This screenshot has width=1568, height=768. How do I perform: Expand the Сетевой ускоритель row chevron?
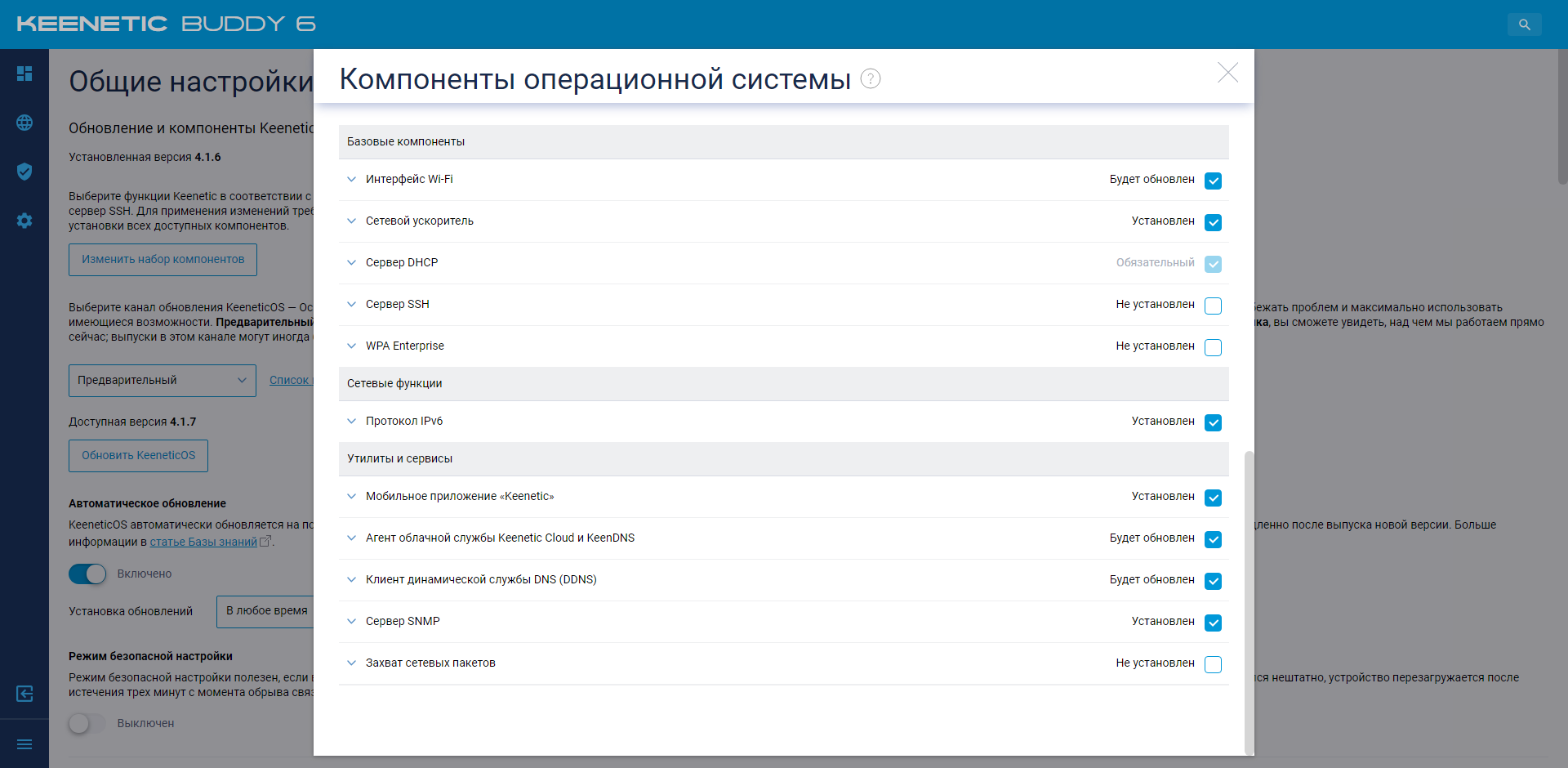[x=351, y=221]
